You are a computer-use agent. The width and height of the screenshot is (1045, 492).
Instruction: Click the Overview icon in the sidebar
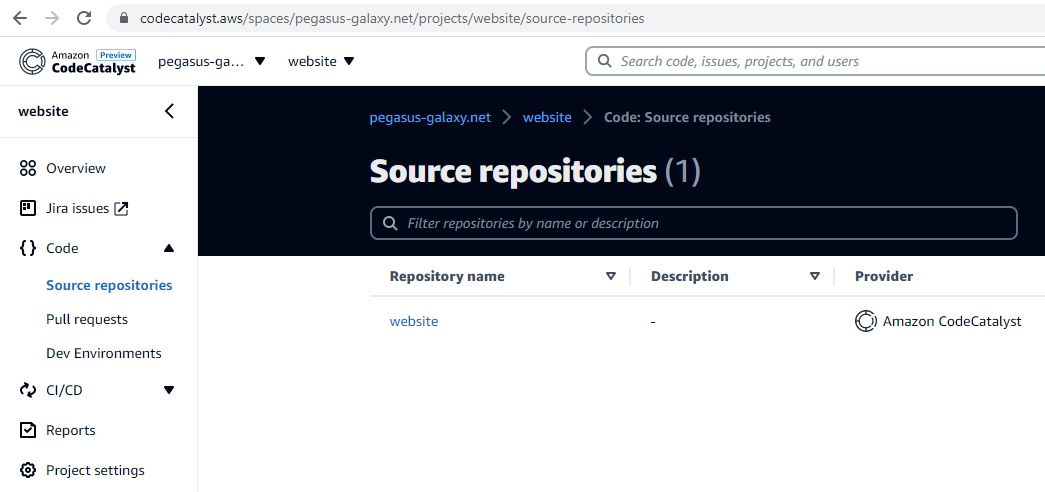tap(27, 168)
